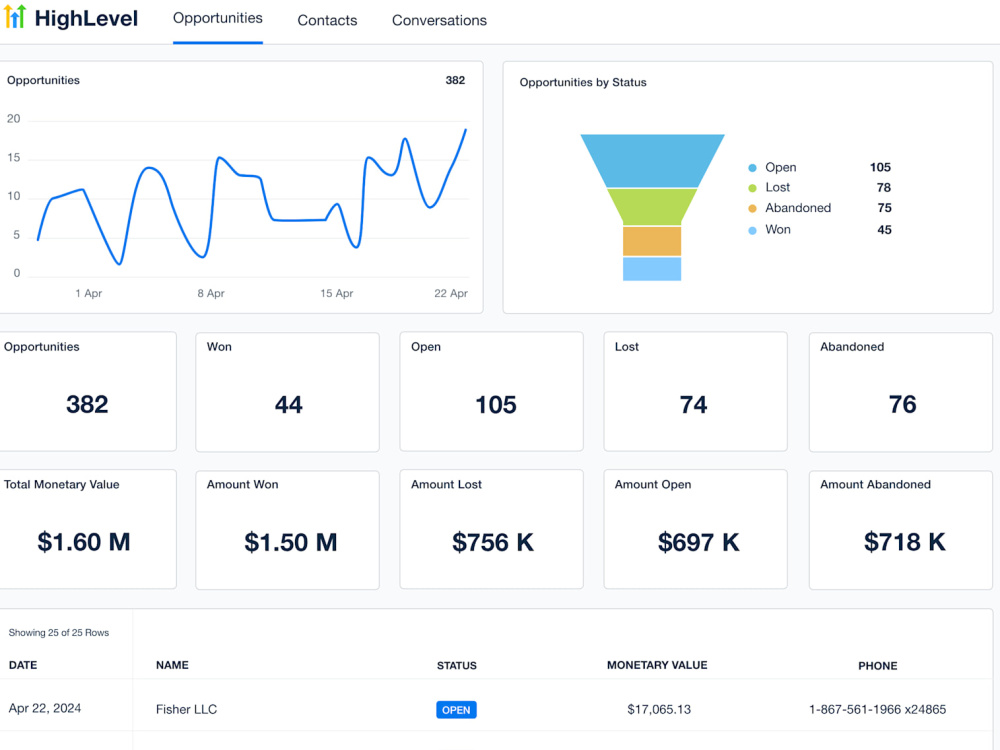Click the Amount Open $697 K card
This screenshot has width=1000, height=750.
[696, 530]
